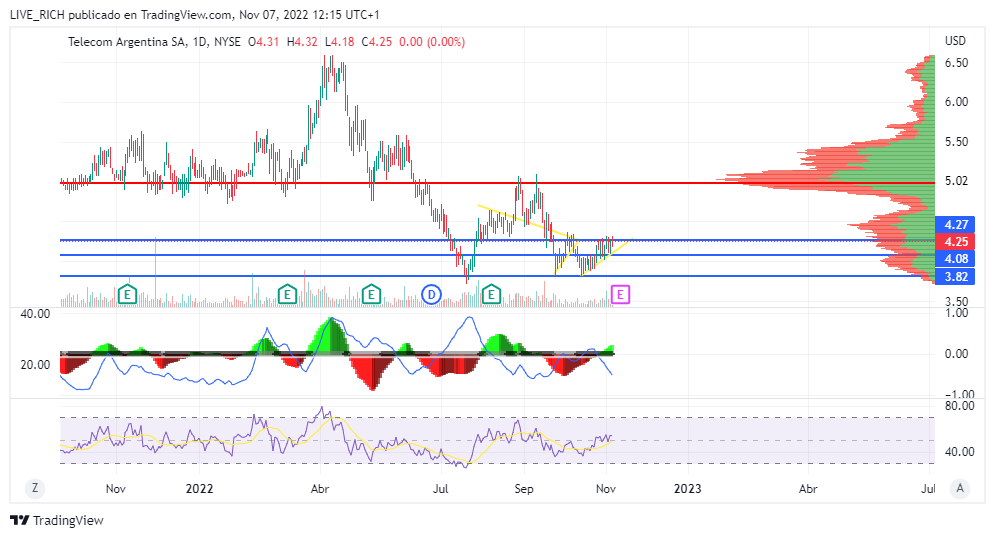Screen dimensions: 995x538
Task: Click the 2023 date axis label
Action: tap(687, 489)
